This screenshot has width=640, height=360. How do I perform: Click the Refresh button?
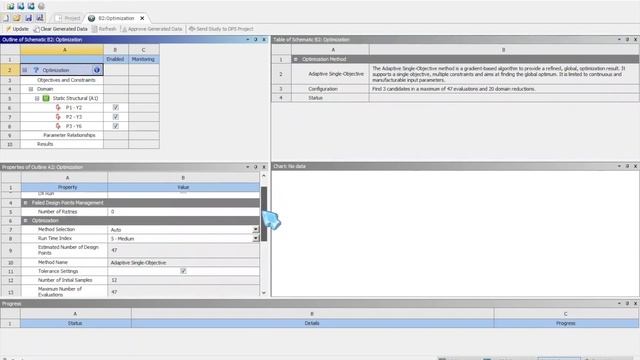pyautogui.click(x=104, y=29)
